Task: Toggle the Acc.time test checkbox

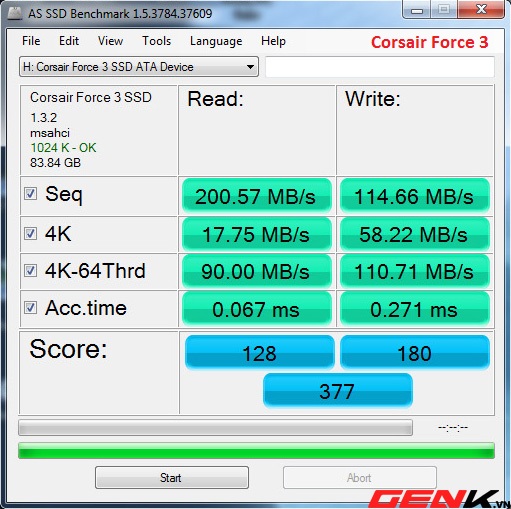Action: click(x=30, y=308)
